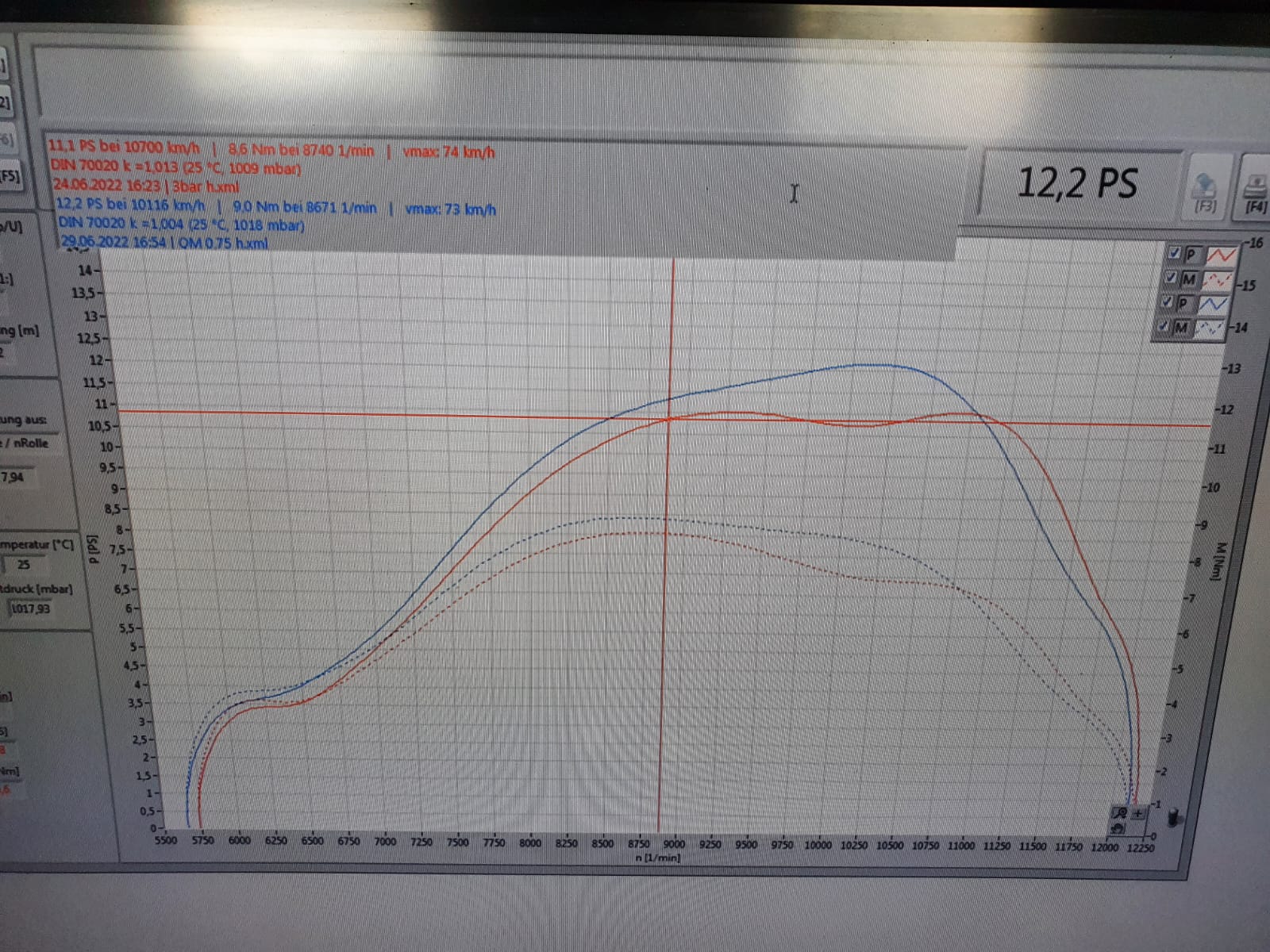Click the ratio field showing 7,94
The width and height of the screenshot is (1270, 952).
[13, 477]
